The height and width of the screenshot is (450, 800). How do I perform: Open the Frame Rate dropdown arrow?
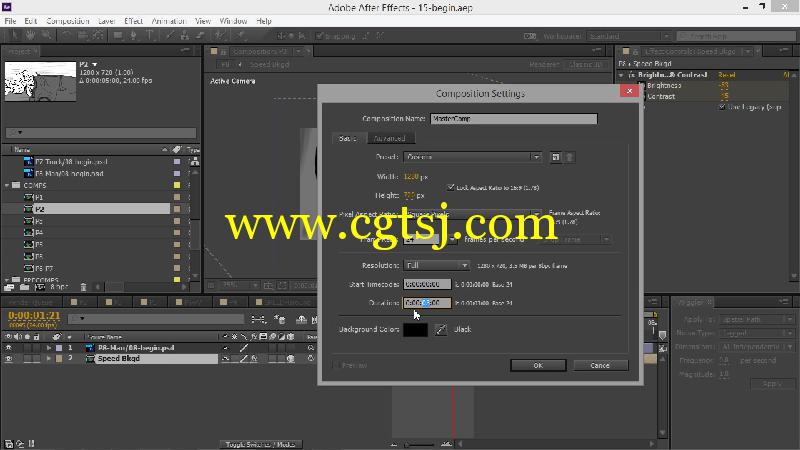(x=452, y=239)
